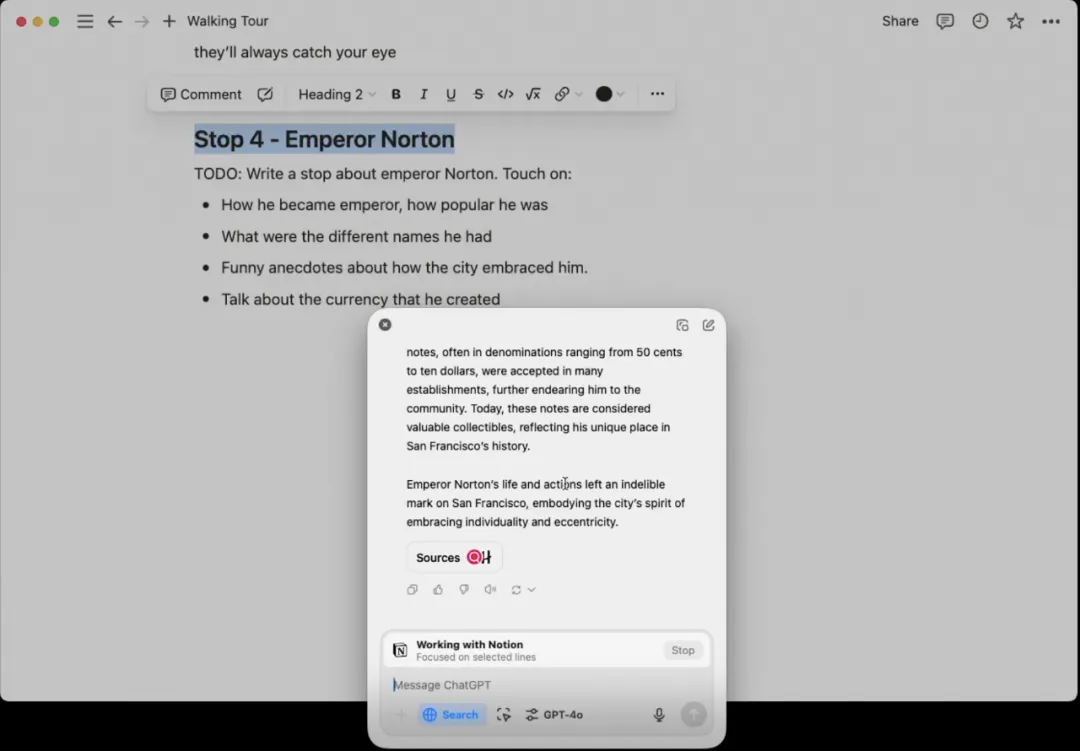Click the Share button
Image resolution: width=1080 pixels, height=751 pixels.
[x=900, y=21]
